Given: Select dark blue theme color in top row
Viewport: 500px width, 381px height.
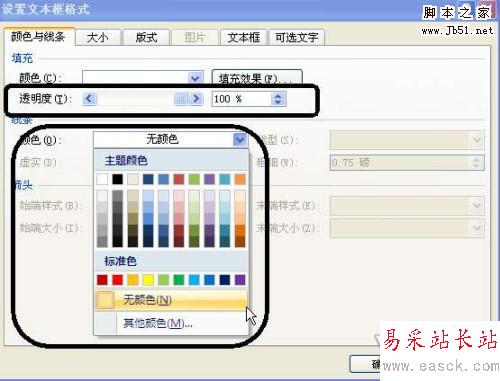Looking at the screenshot, I should [148, 179].
